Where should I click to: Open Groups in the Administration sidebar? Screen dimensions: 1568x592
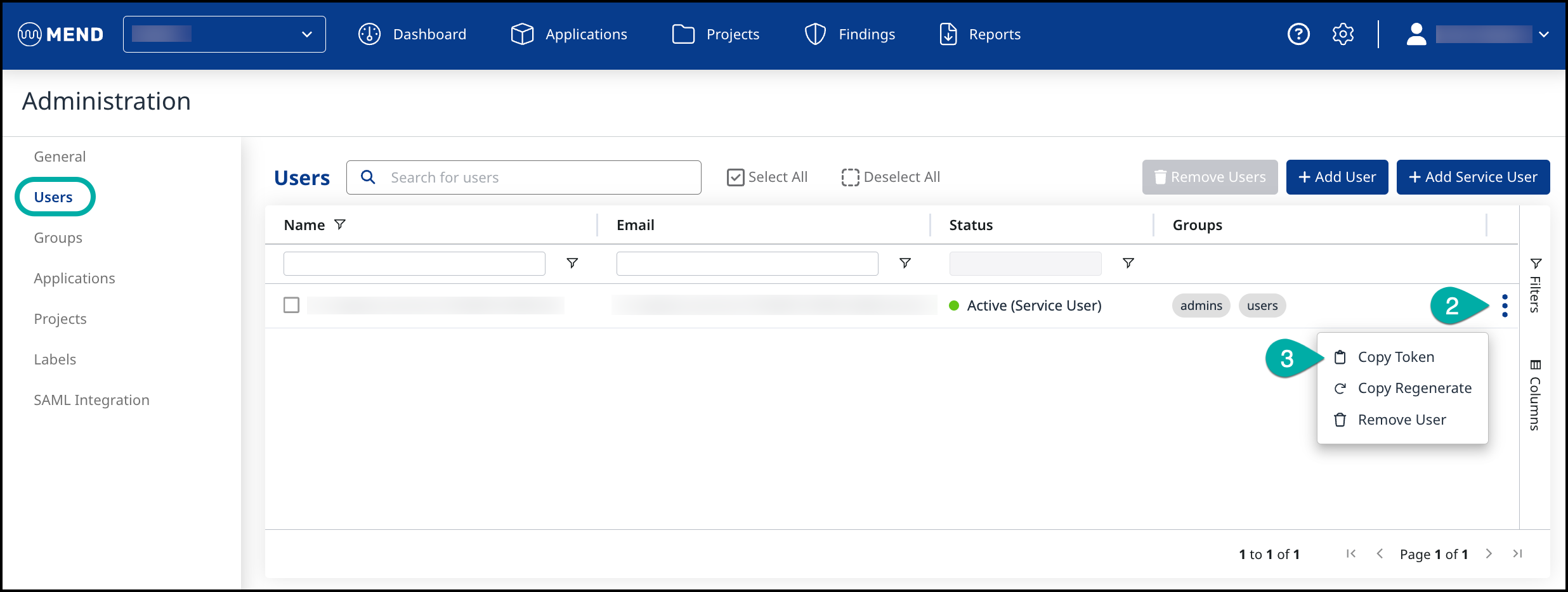click(58, 238)
